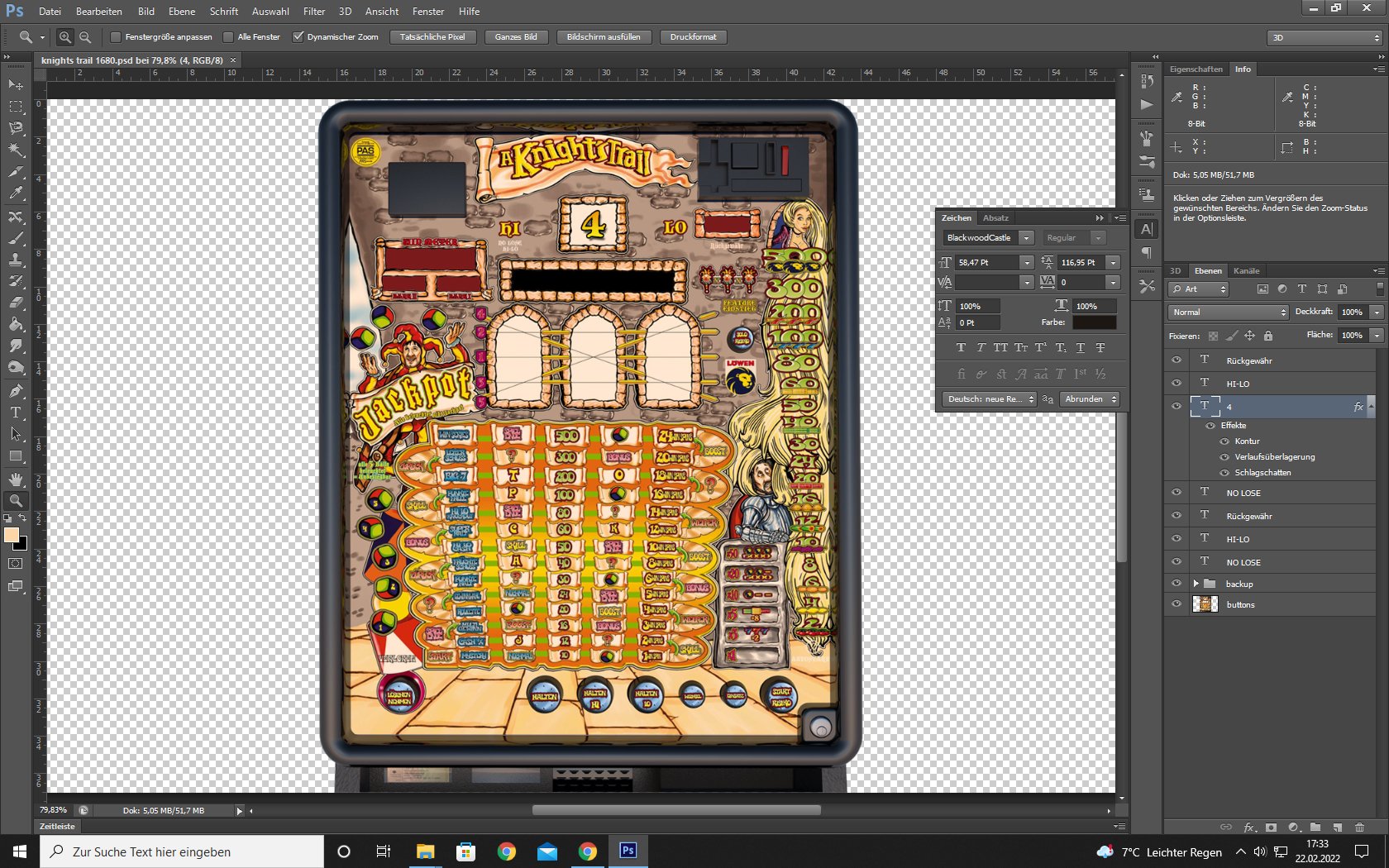The width and height of the screenshot is (1389, 868).
Task: Apply Faux Bold in Zeichen panel
Action: coord(961,348)
